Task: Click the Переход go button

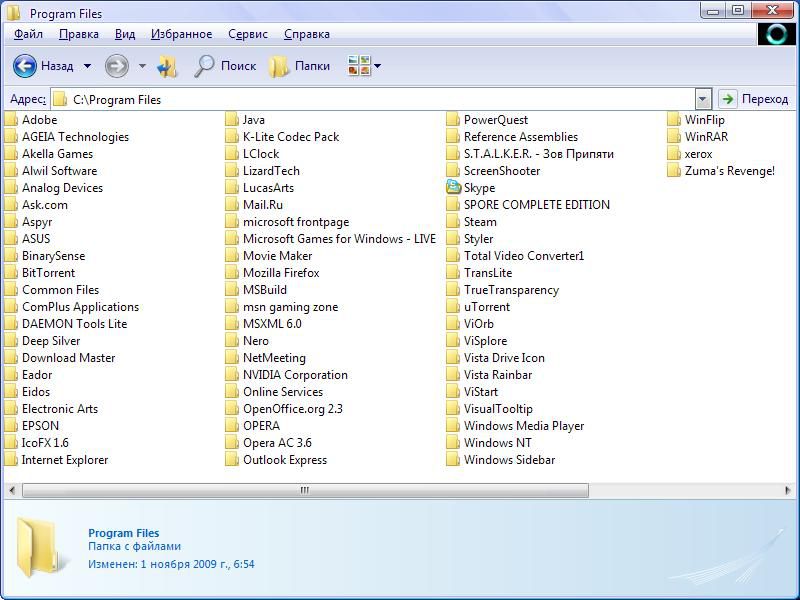Action: pyautogui.click(x=756, y=99)
